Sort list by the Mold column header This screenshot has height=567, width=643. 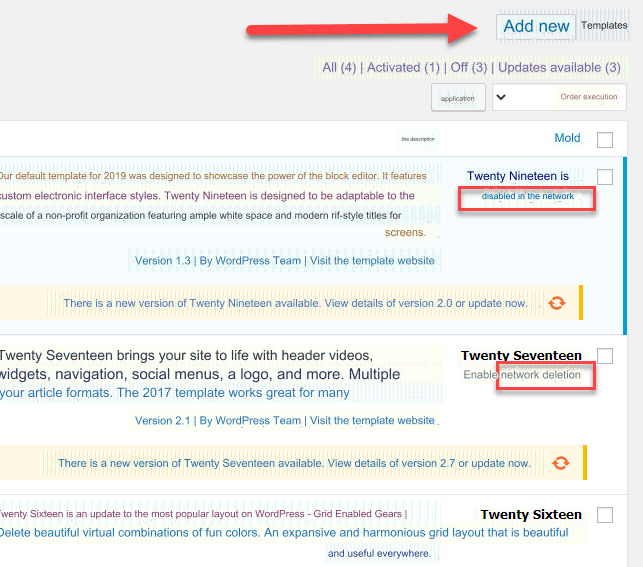coord(567,138)
